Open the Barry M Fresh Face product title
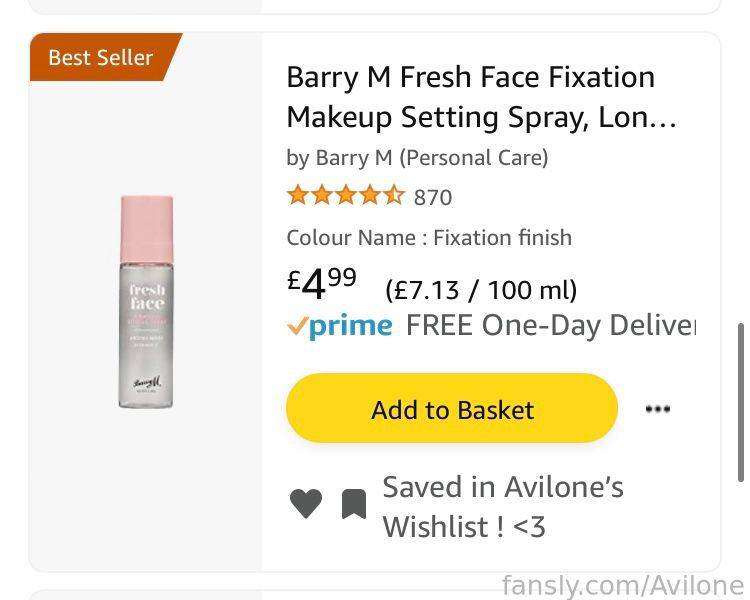The width and height of the screenshot is (750, 600). tap(481, 97)
